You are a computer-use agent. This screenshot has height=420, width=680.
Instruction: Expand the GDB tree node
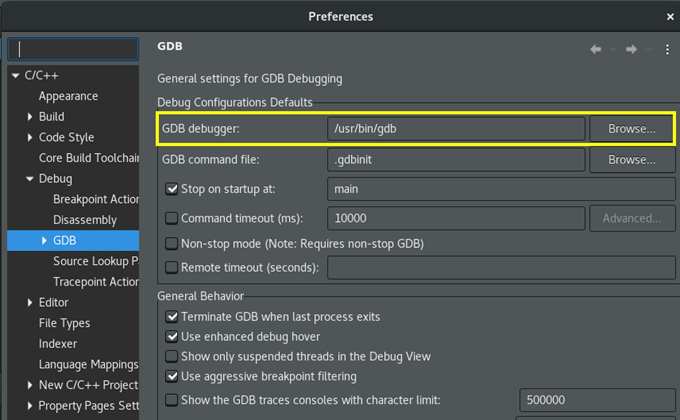coord(44,240)
